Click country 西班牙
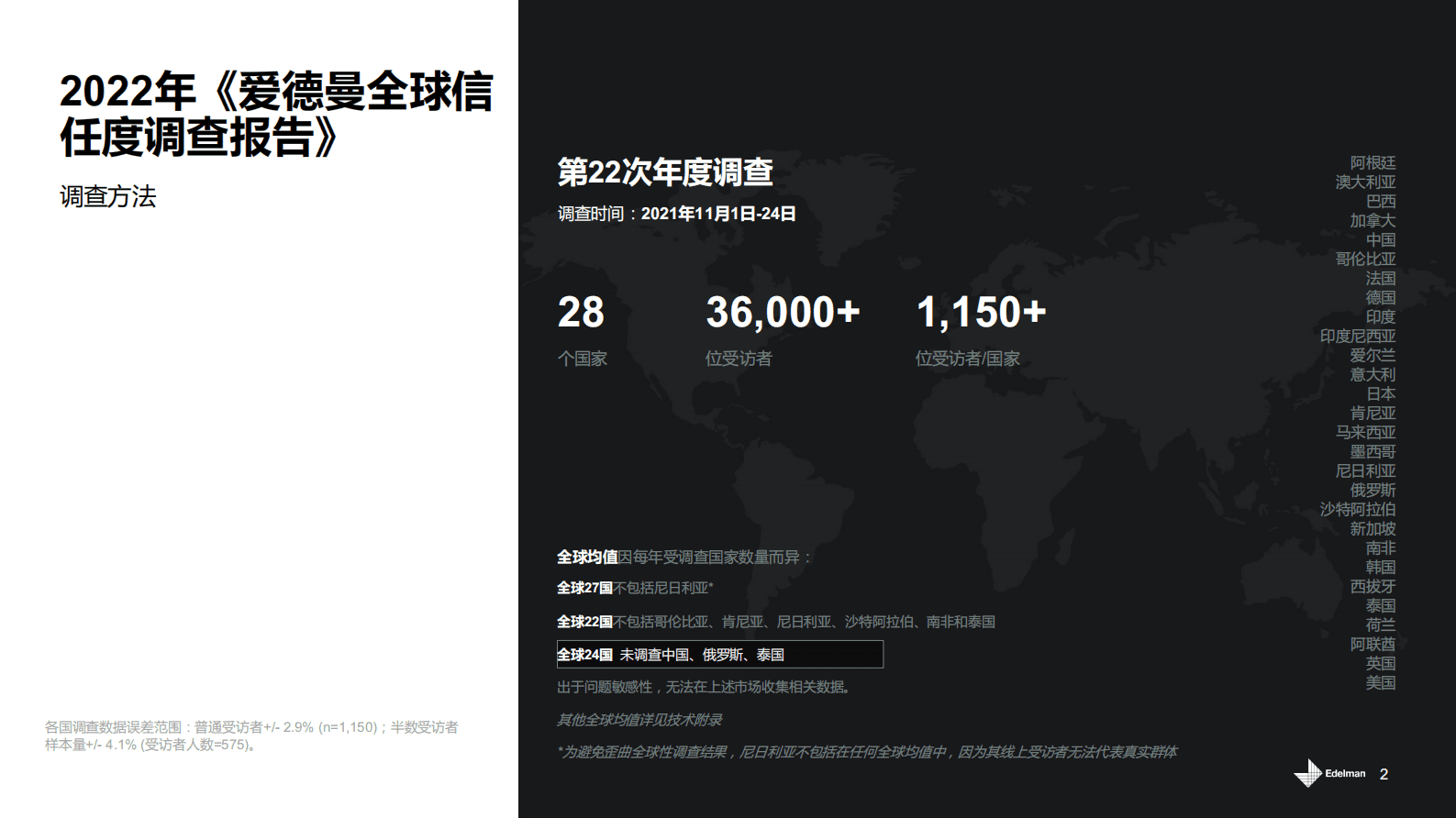The height and width of the screenshot is (818, 1456). (1373, 587)
